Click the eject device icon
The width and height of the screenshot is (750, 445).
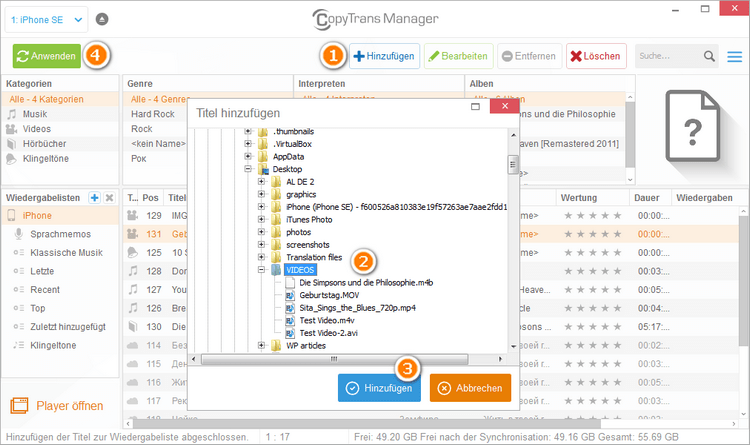point(102,19)
